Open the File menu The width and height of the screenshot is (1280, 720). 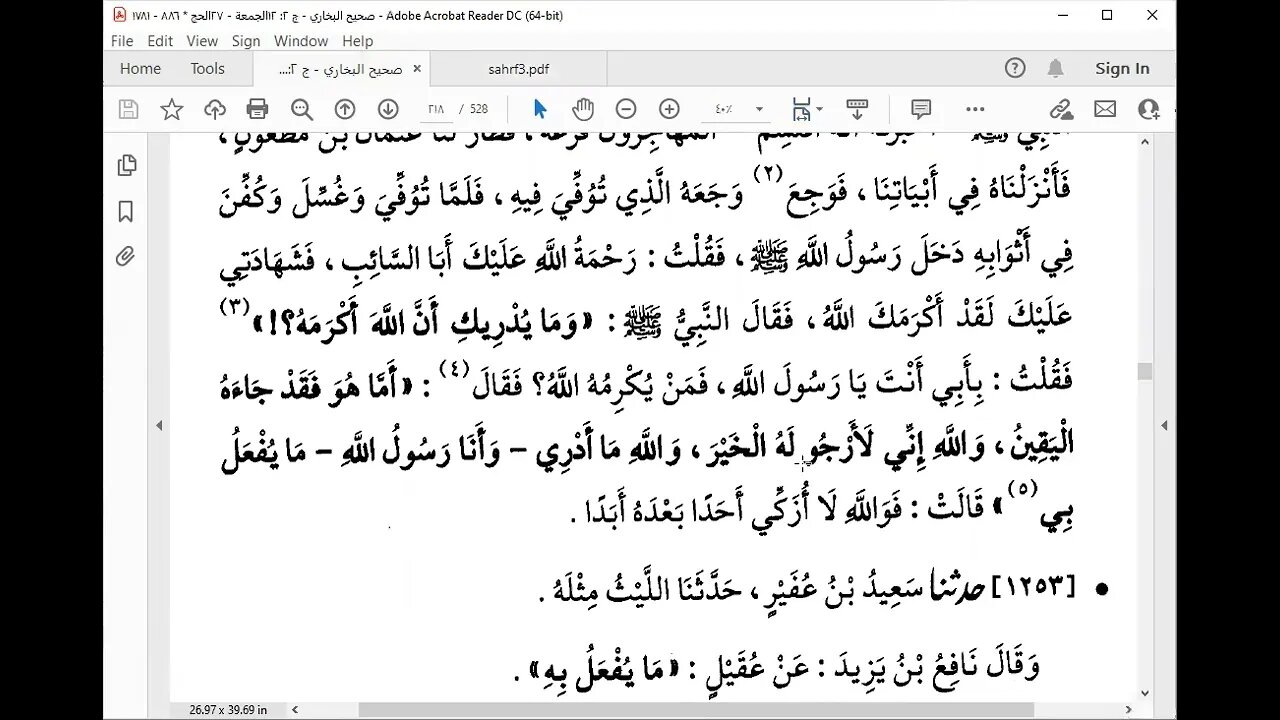coord(122,41)
